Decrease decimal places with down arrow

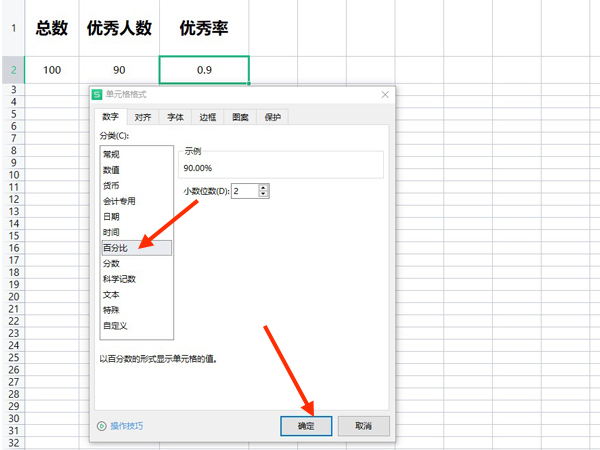263,194
